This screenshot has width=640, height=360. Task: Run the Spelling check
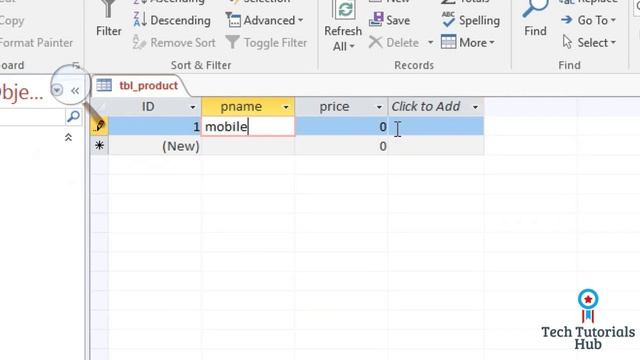471,20
